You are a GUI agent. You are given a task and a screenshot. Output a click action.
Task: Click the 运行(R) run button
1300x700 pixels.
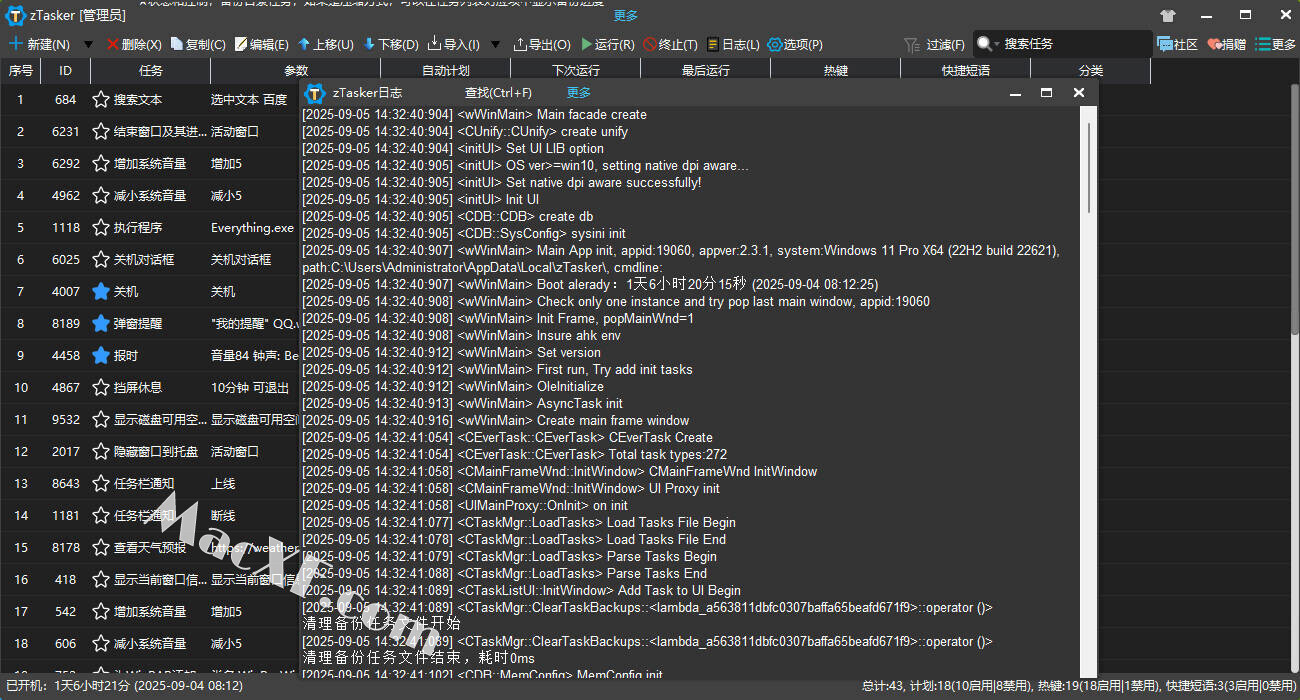(607, 45)
